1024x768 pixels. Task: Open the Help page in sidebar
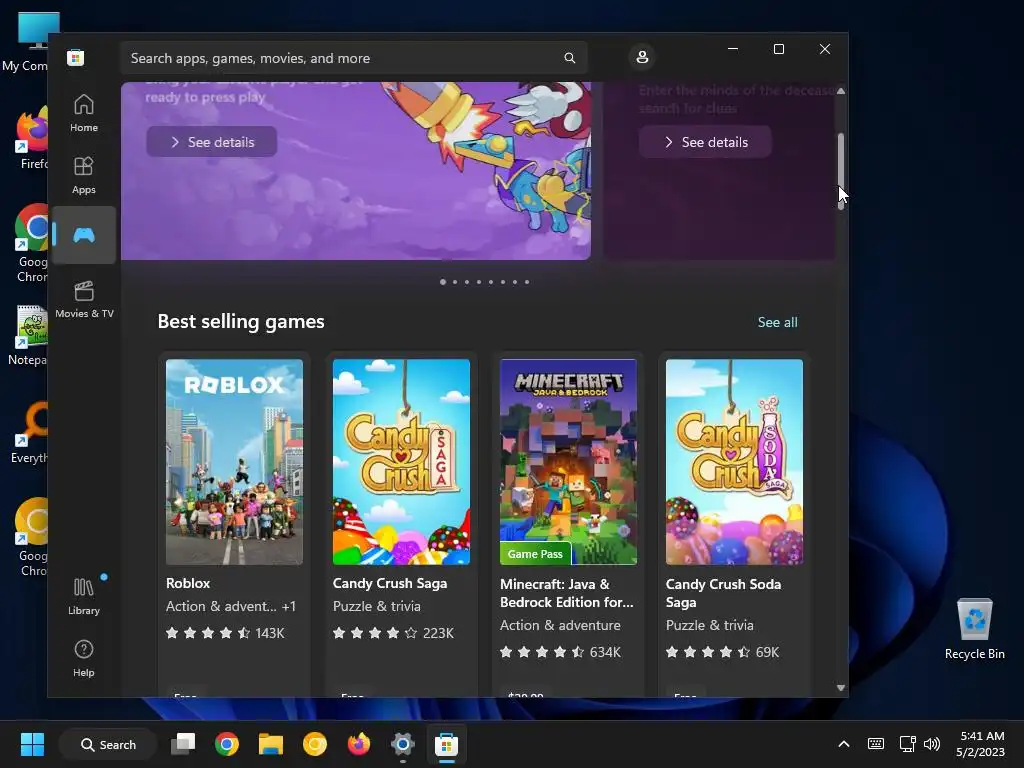(84, 658)
